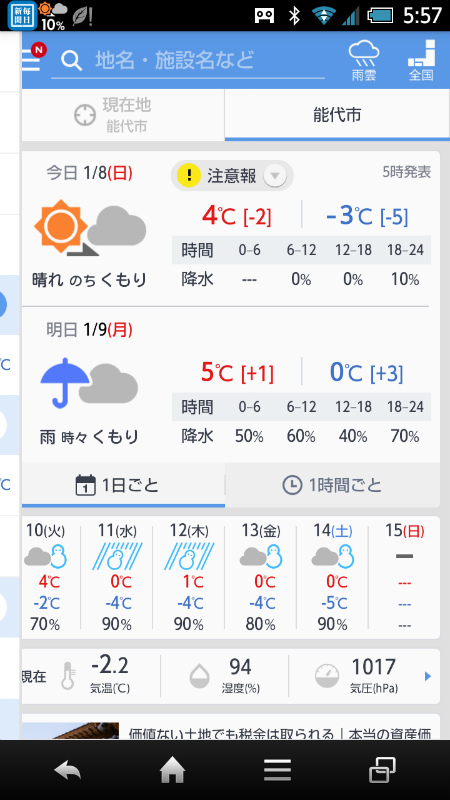Viewport: 450px width, 800px height.
Task: Select the 1時間ごと hourly forecast tab
Action: tap(332, 485)
